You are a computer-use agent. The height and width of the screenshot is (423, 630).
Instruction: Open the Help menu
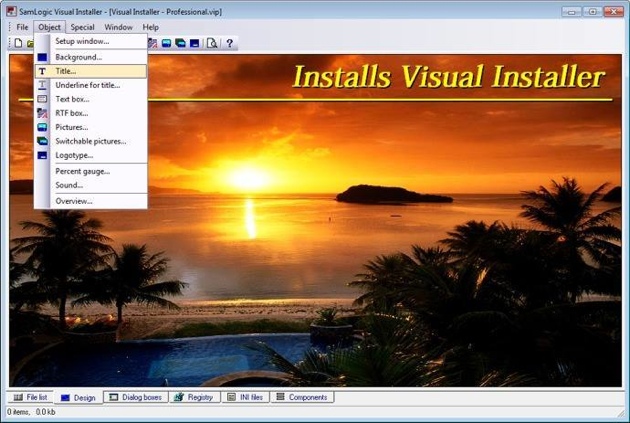(151, 27)
